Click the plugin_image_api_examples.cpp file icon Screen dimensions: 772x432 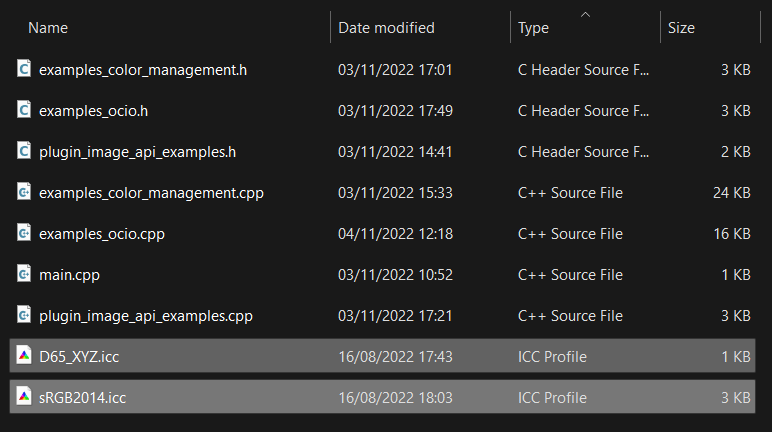[x=24, y=315]
